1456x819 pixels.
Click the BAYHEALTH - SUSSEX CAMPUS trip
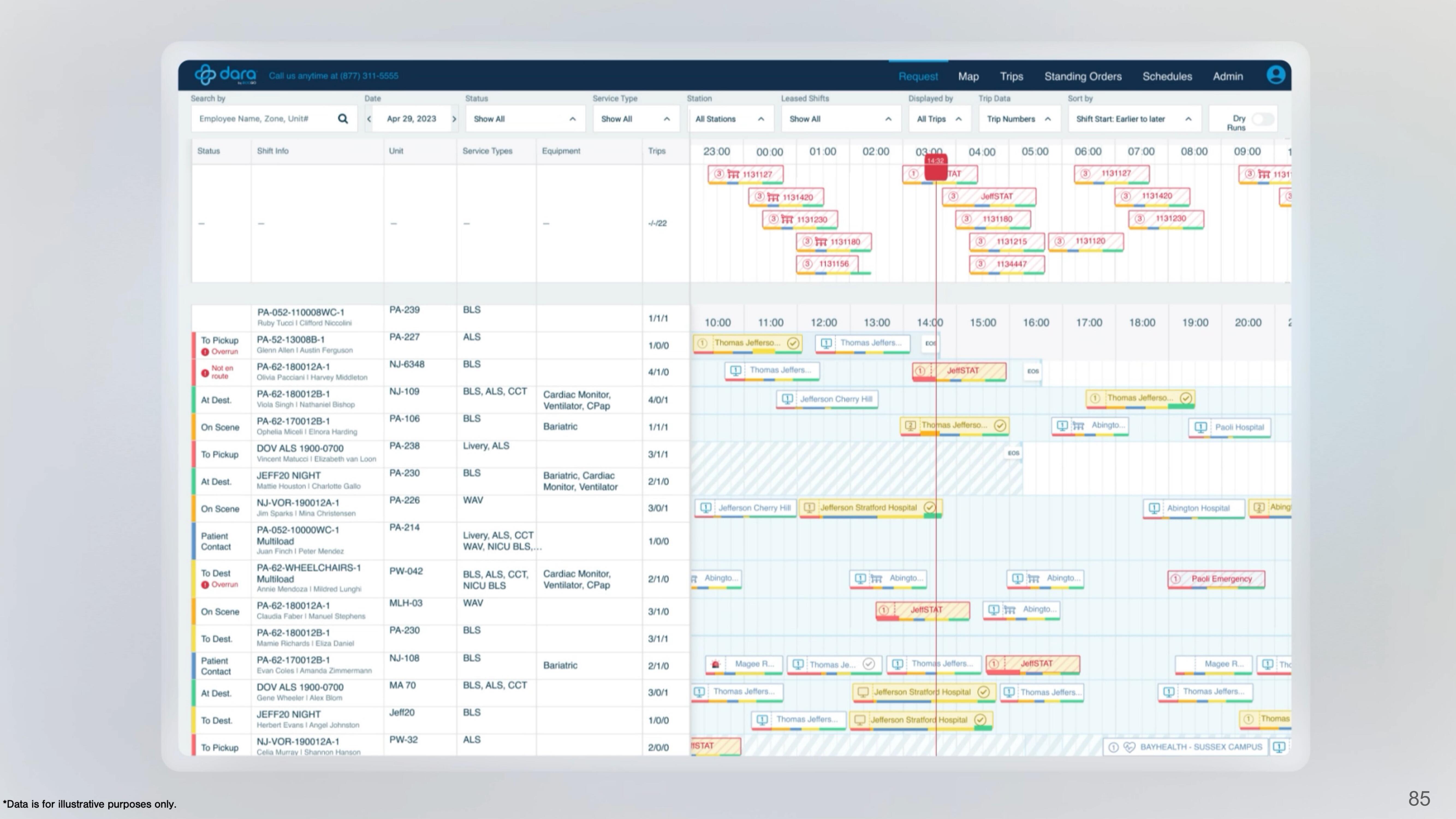point(1185,747)
